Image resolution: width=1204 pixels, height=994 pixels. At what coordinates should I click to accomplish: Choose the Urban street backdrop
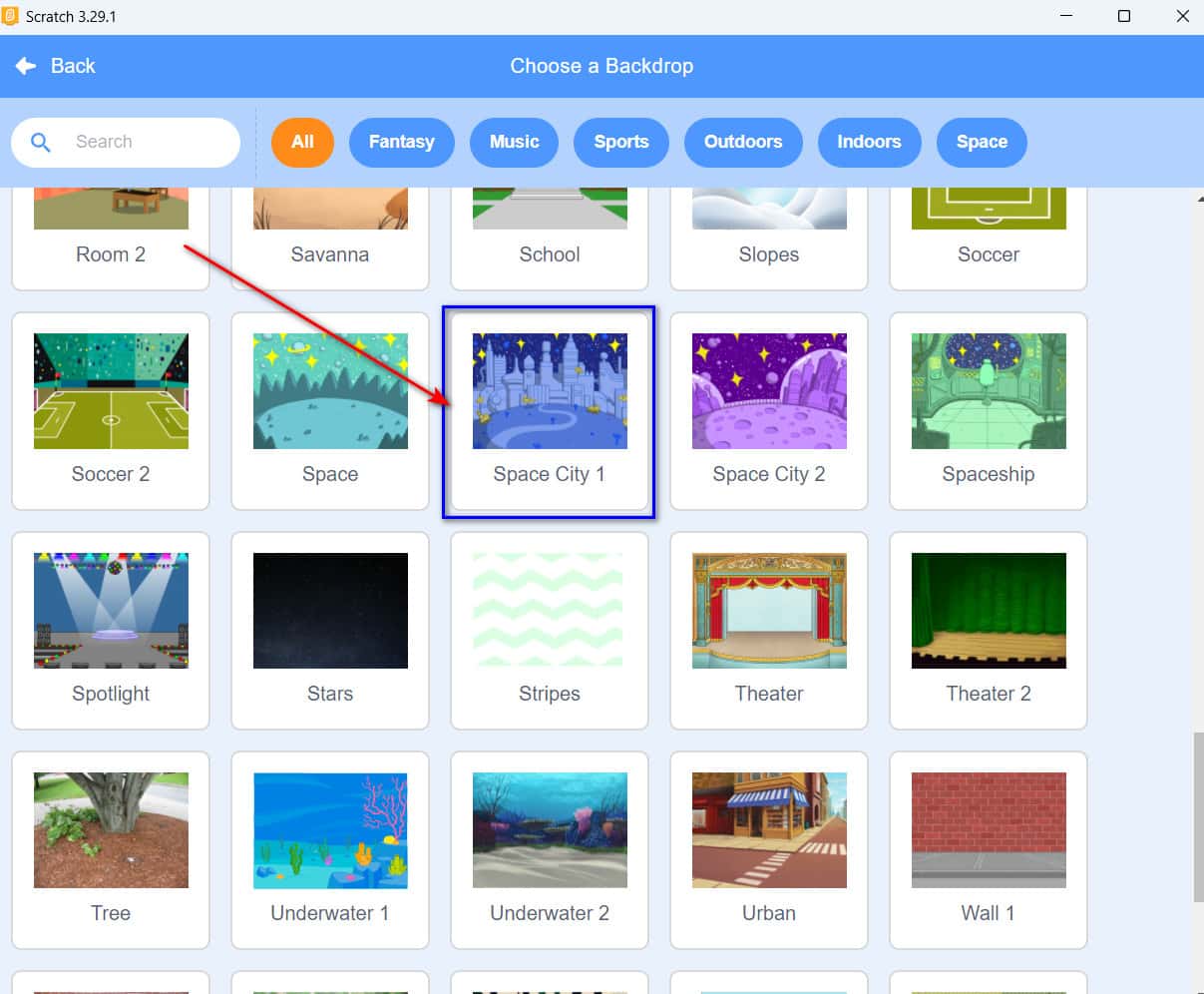(x=769, y=849)
